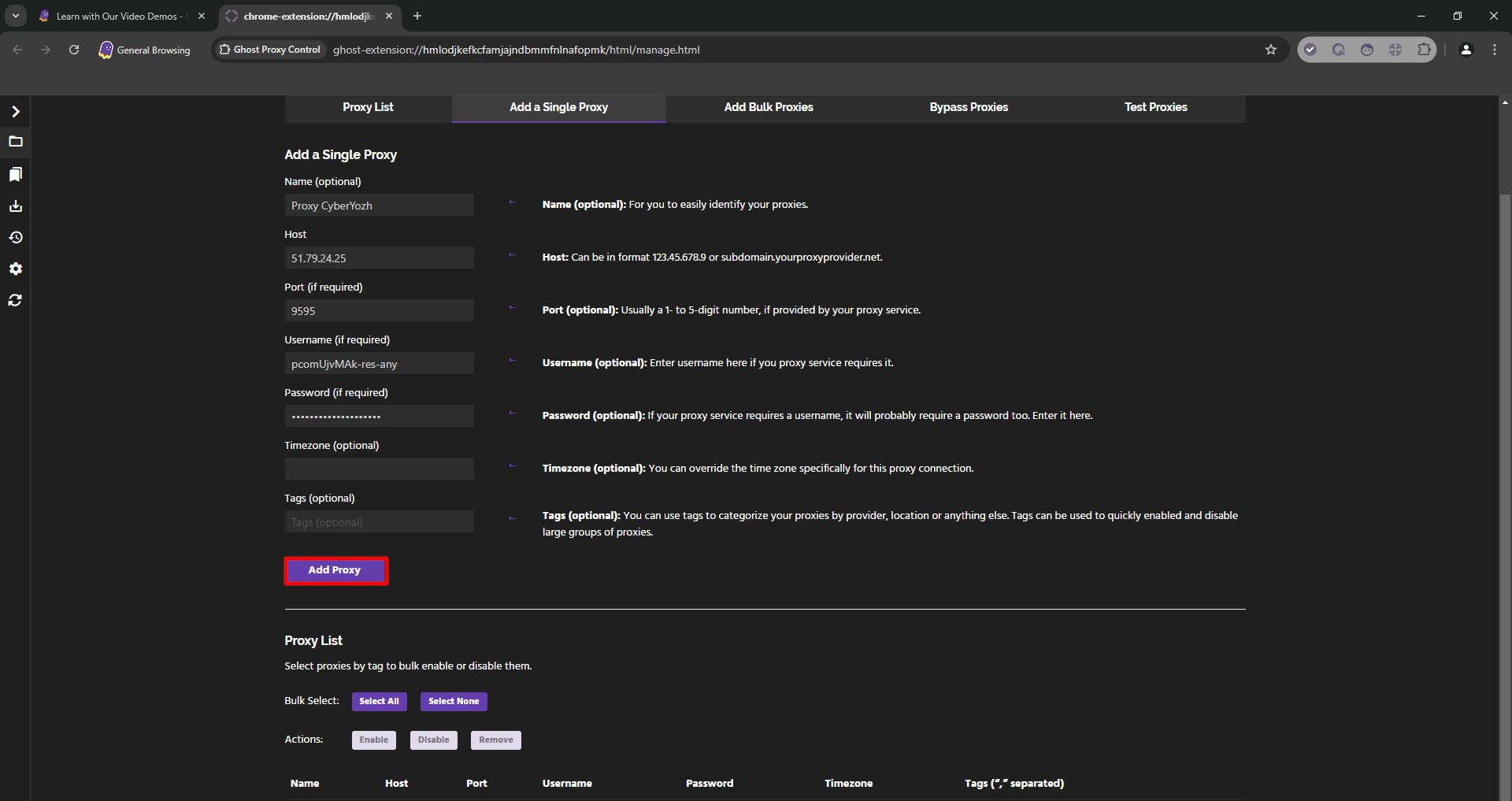Image resolution: width=1512 pixels, height=801 pixels.
Task: Click the checkmark extension icon in the toolbar
Action: point(1310,50)
